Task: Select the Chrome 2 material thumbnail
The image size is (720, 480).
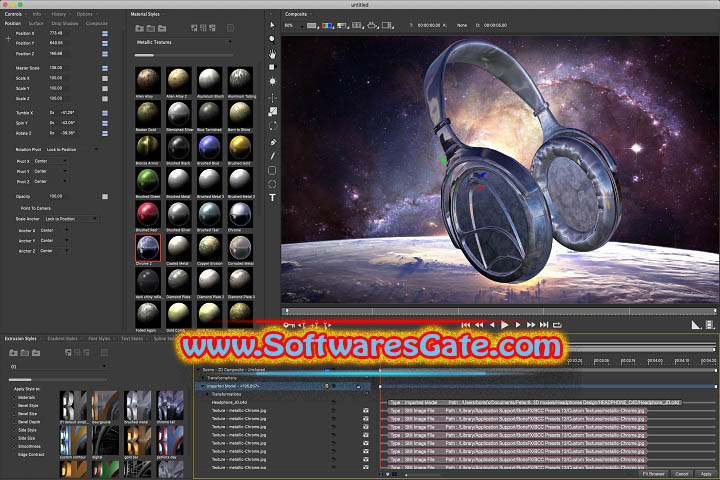Action: (148, 248)
